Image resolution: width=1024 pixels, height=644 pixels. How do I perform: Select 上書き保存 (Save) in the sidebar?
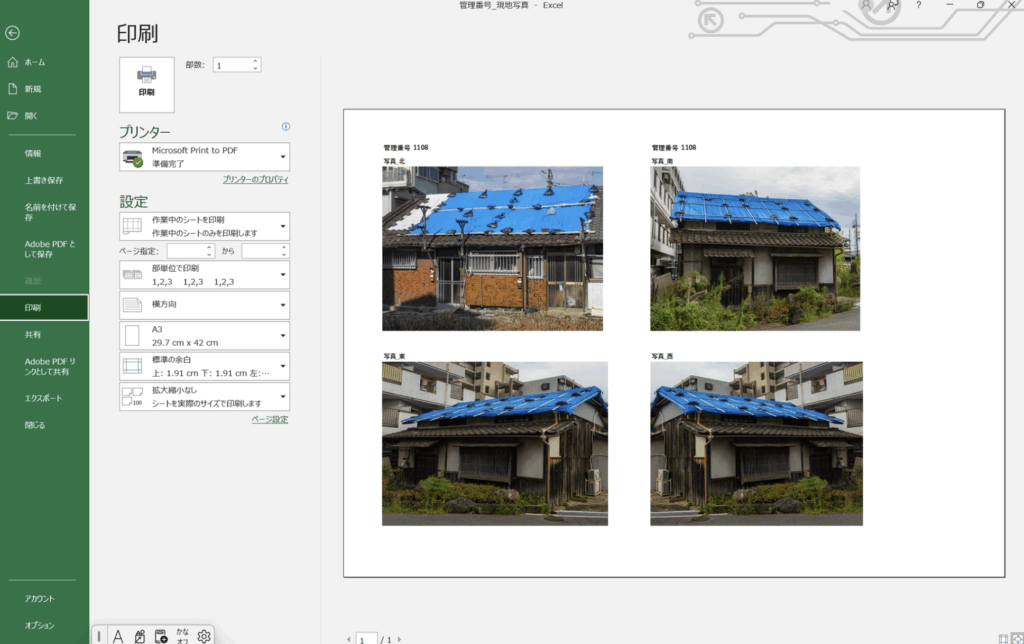coord(44,180)
